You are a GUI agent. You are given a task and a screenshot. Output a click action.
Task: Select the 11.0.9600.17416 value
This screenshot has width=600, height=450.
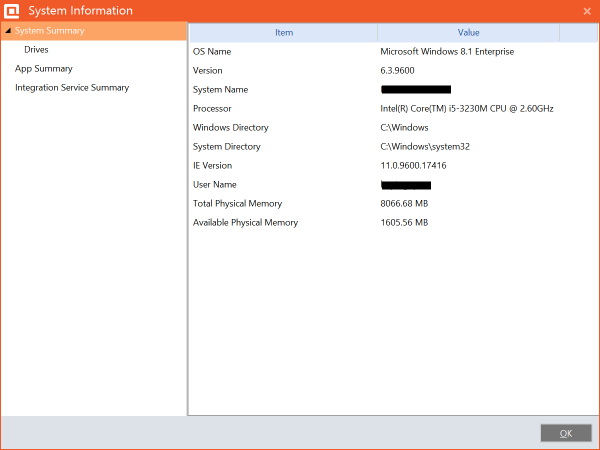point(413,166)
